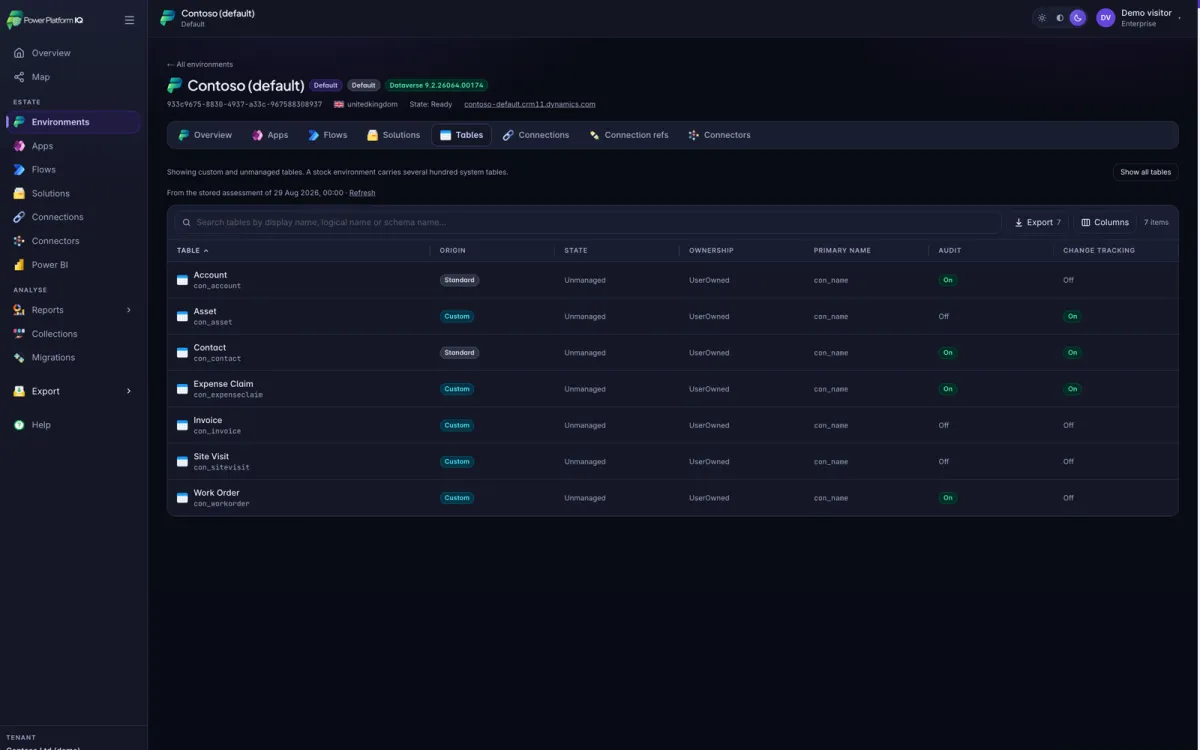Sort by Audit column header
Viewport: 1200px width, 750px height.
(x=949, y=250)
